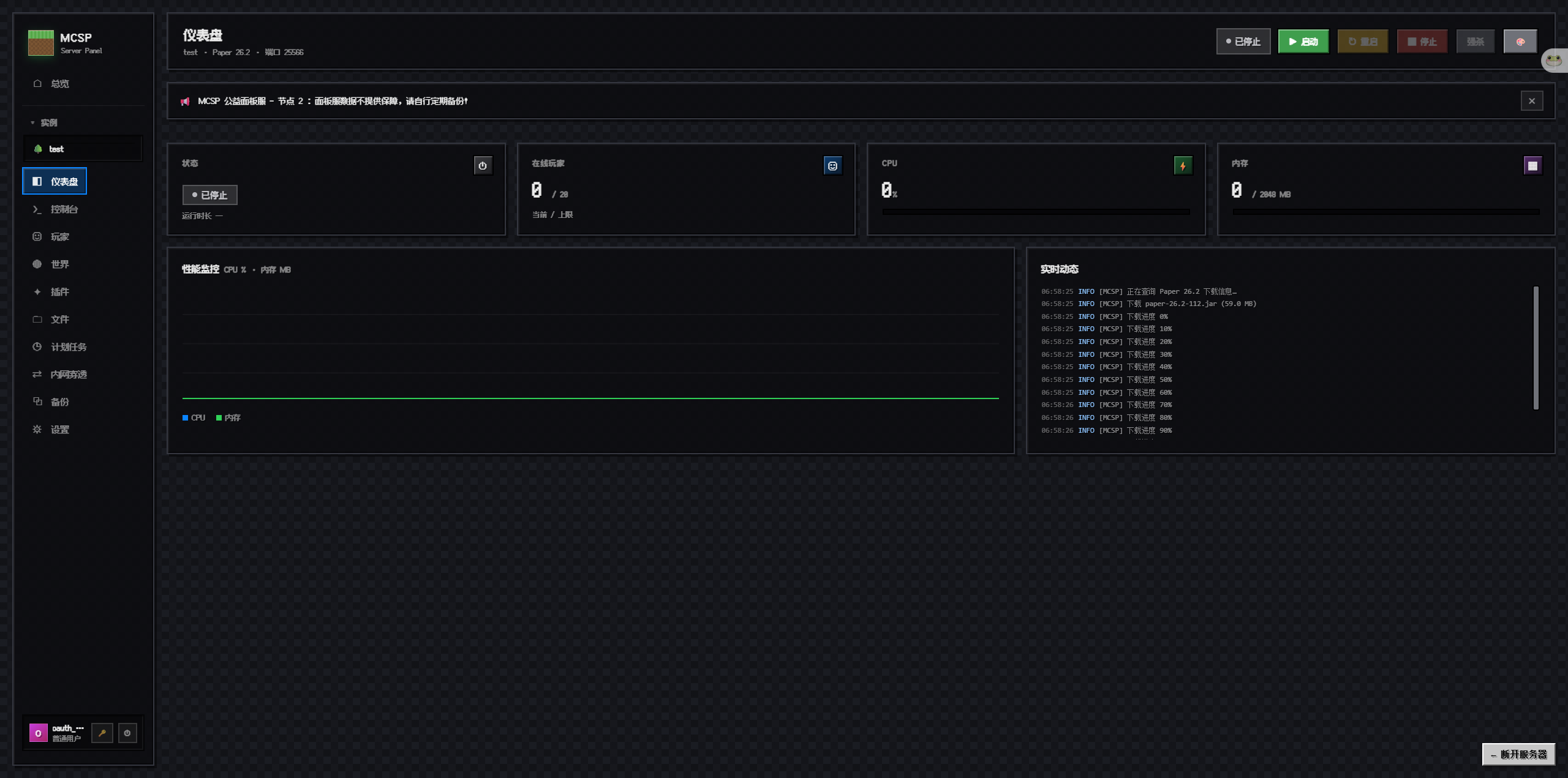Click the 重启 restart button

coord(1362,42)
